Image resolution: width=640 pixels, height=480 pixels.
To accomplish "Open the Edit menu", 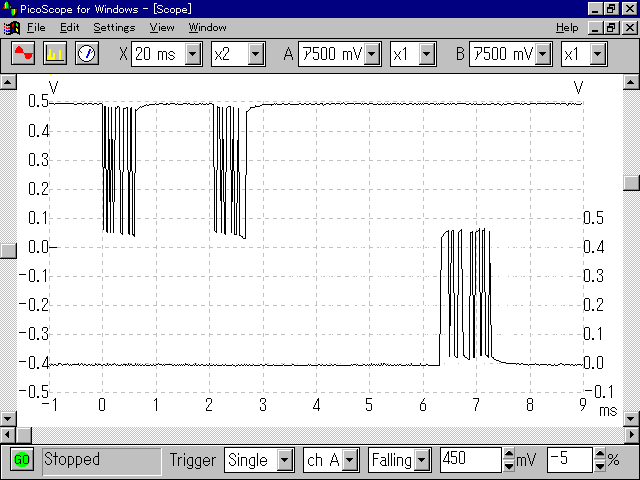I will (69, 28).
